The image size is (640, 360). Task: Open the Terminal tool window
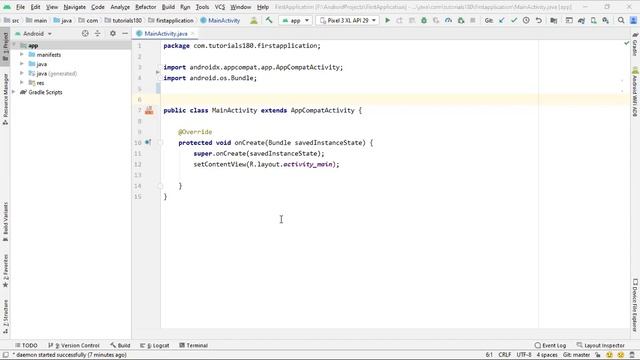193,345
